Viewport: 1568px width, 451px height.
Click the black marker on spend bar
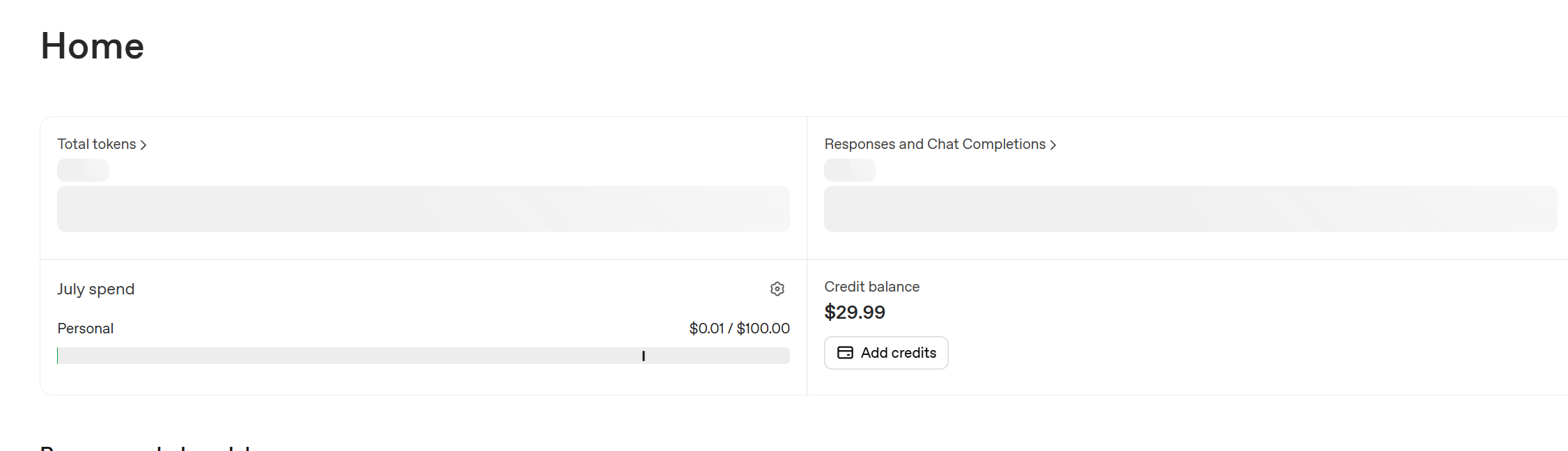pos(644,356)
